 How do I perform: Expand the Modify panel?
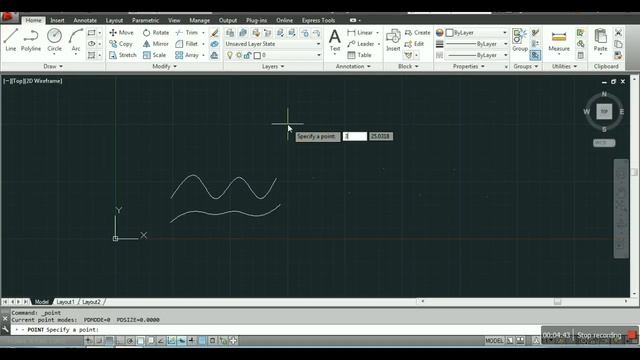164,66
